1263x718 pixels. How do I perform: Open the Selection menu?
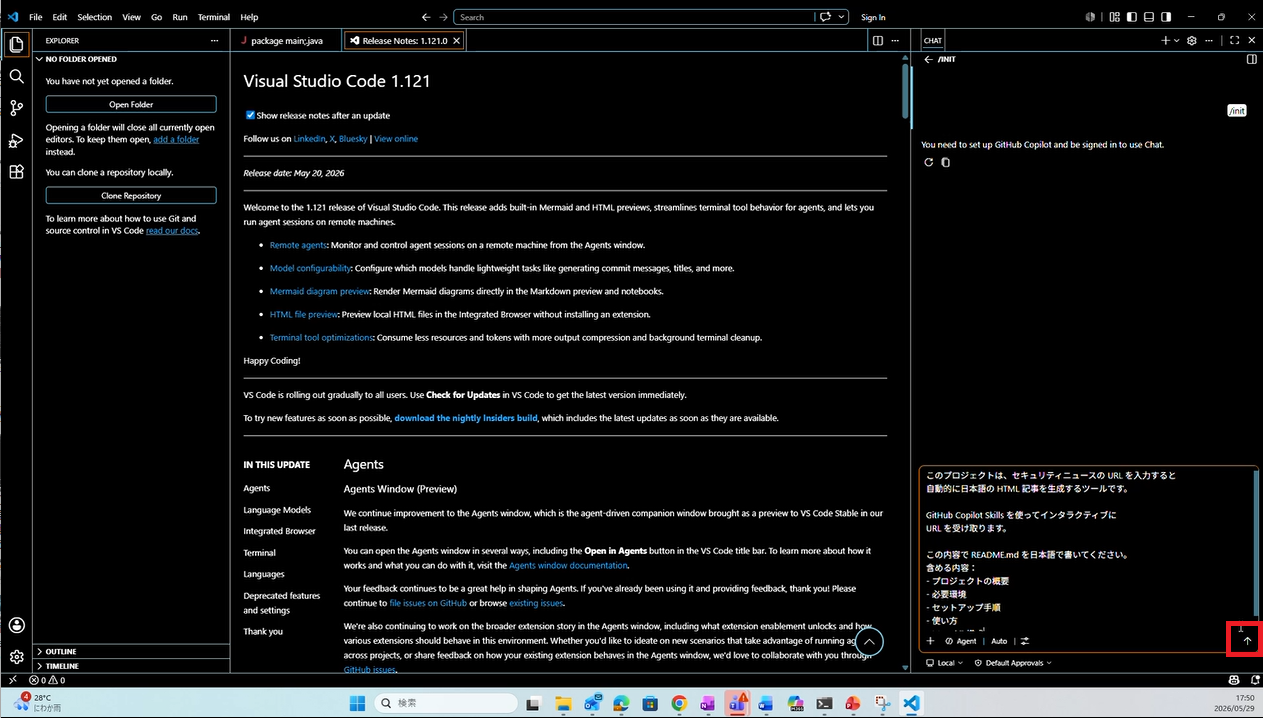coord(95,17)
